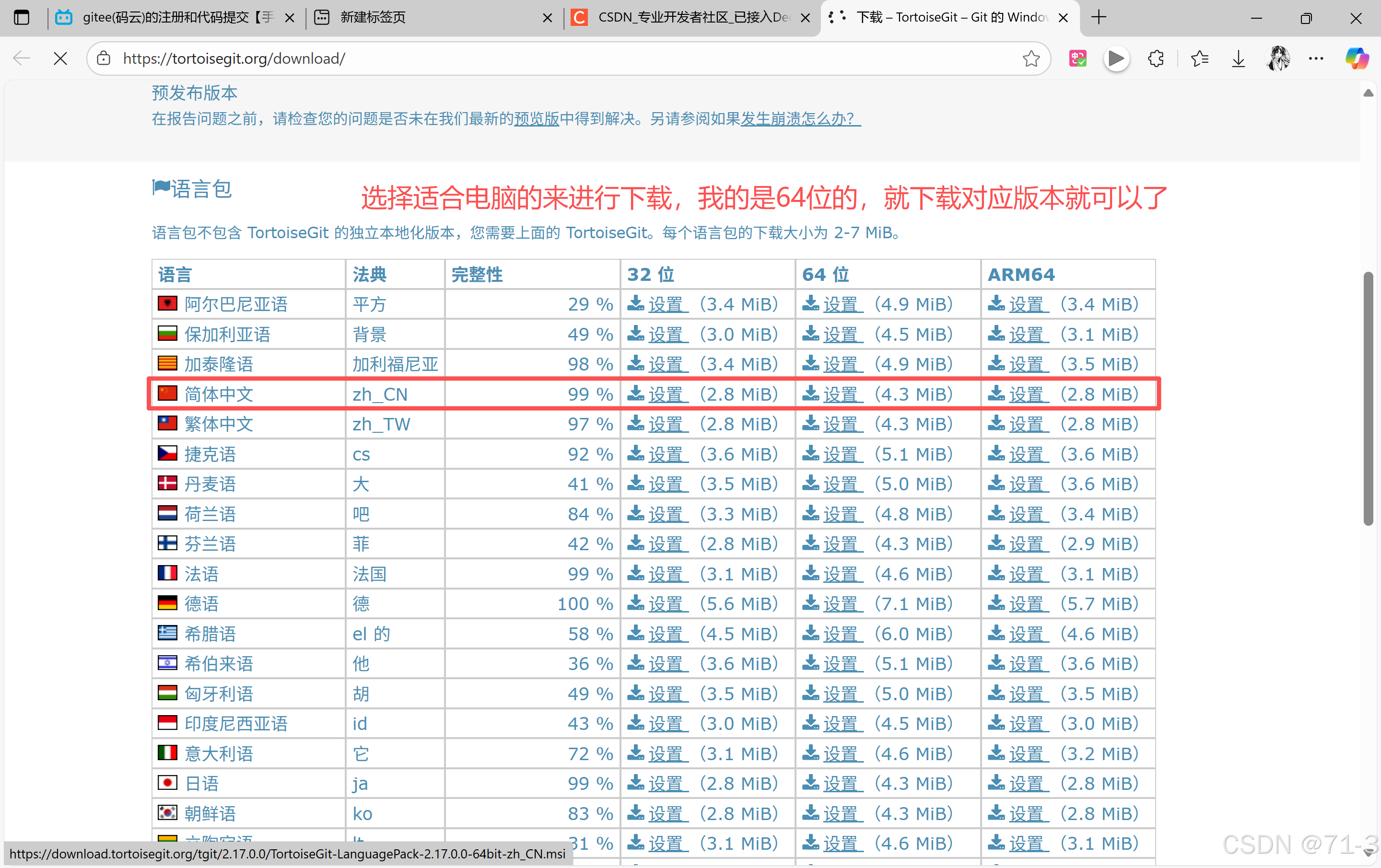
Task: Open the favorites list icon
Action: [x=1199, y=58]
